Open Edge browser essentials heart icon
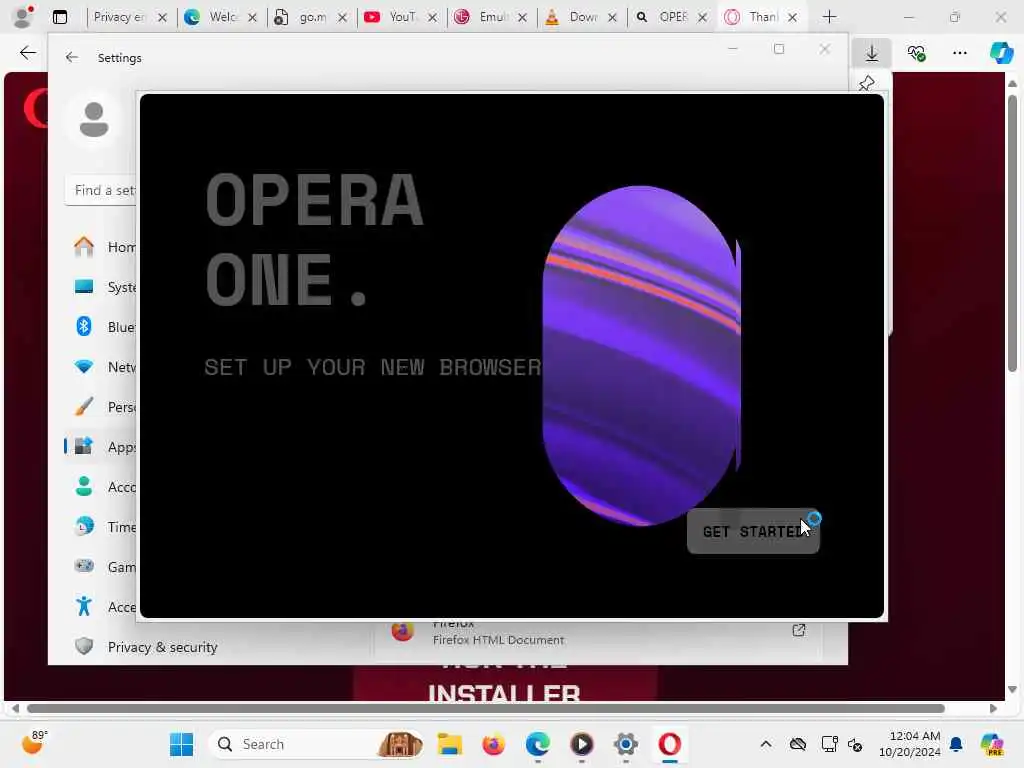Screen dimensions: 1024x768 point(916,53)
